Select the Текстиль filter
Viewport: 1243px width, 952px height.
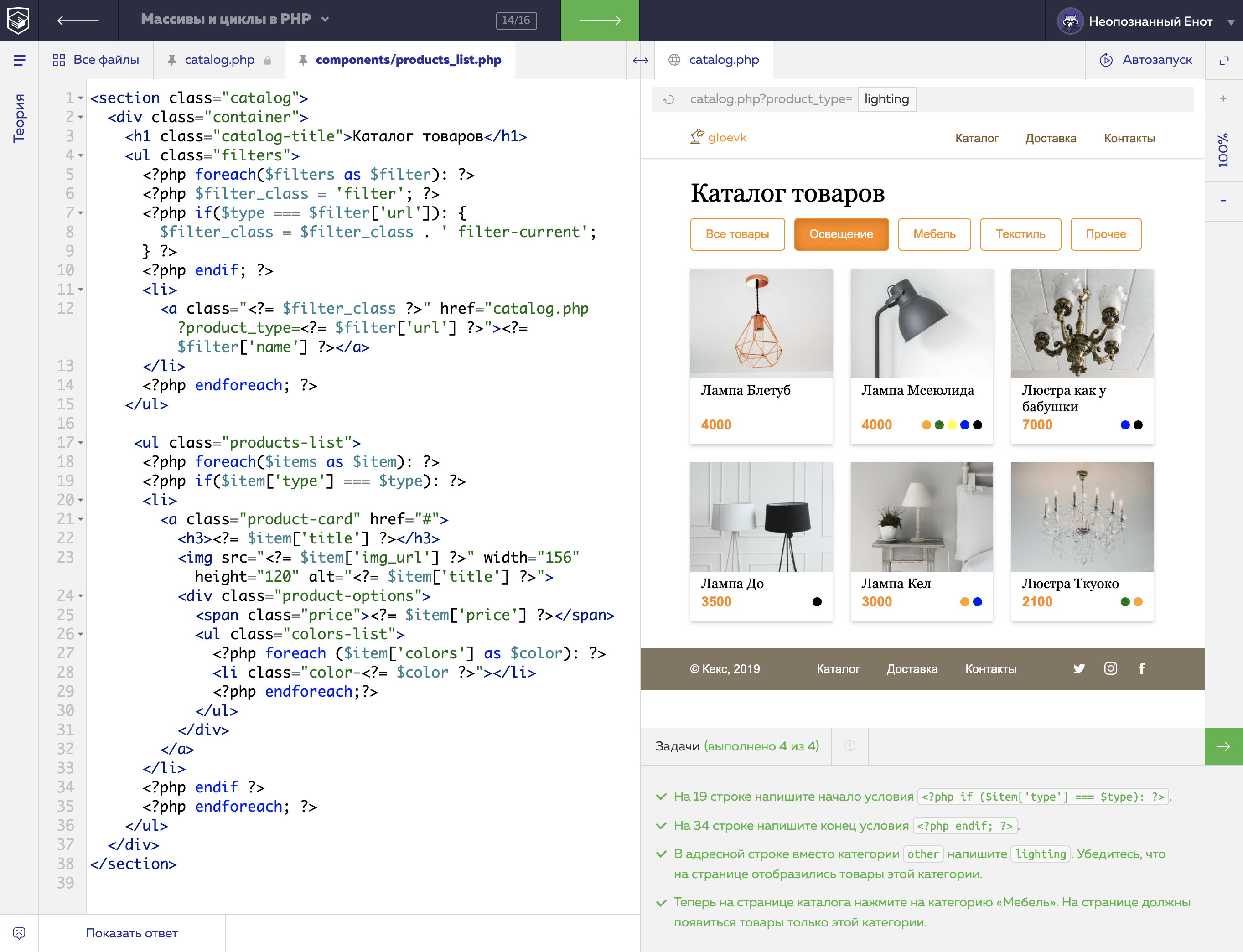tap(1020, 234)
